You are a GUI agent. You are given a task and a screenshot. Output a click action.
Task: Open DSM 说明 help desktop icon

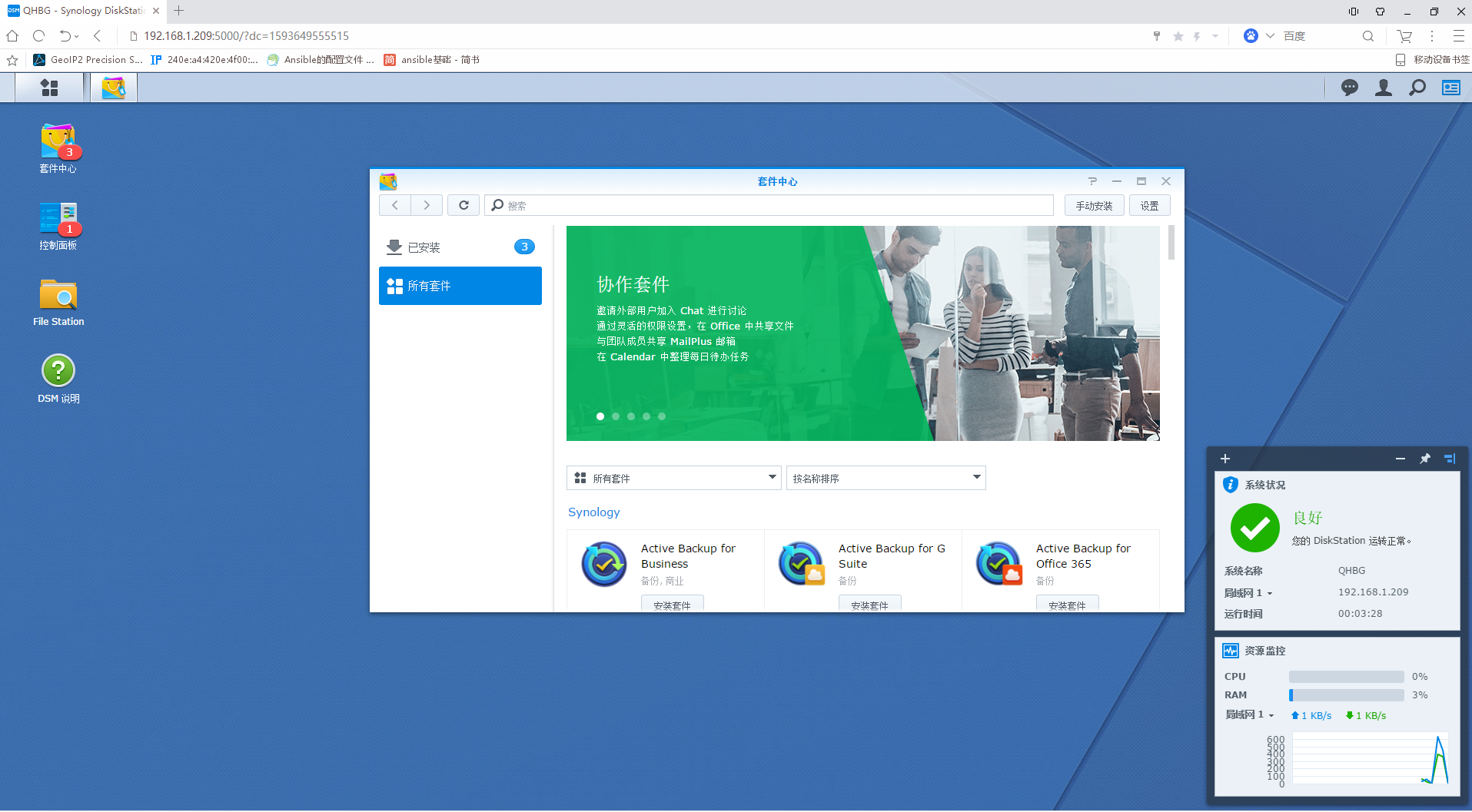[58, 379]
